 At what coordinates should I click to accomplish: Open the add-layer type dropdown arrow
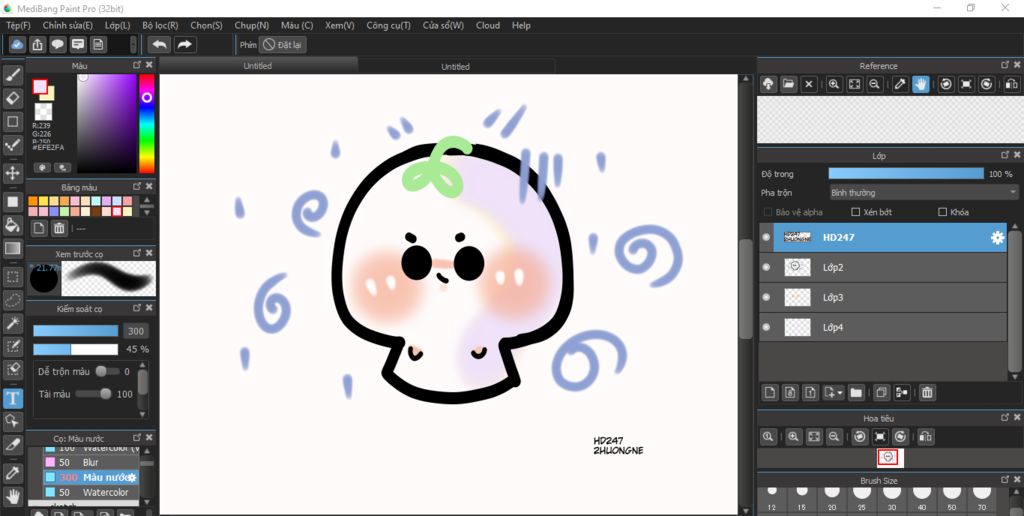[840, 393]
